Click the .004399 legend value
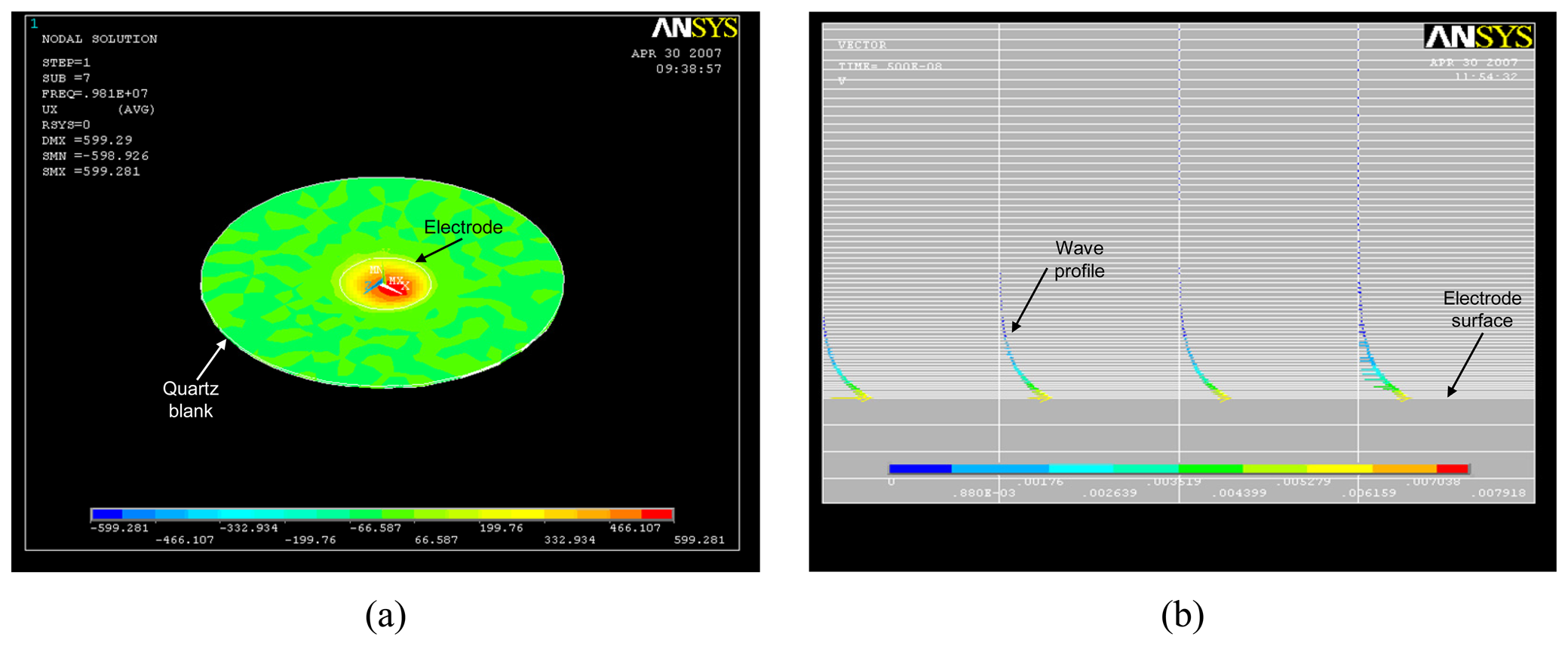Viewport: 1568px width, 646px height. pyautogui.click(x=1239, y=494)
